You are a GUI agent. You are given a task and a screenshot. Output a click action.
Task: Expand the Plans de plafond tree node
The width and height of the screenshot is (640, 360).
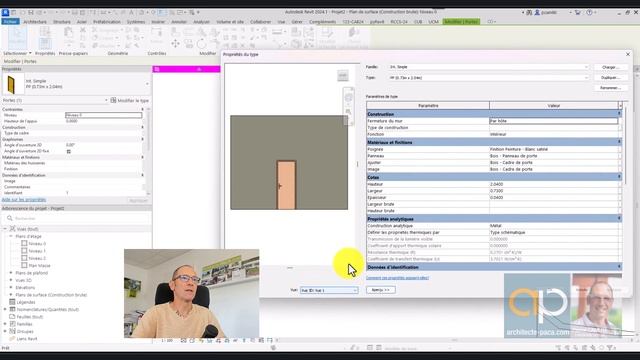coord(11,273)
